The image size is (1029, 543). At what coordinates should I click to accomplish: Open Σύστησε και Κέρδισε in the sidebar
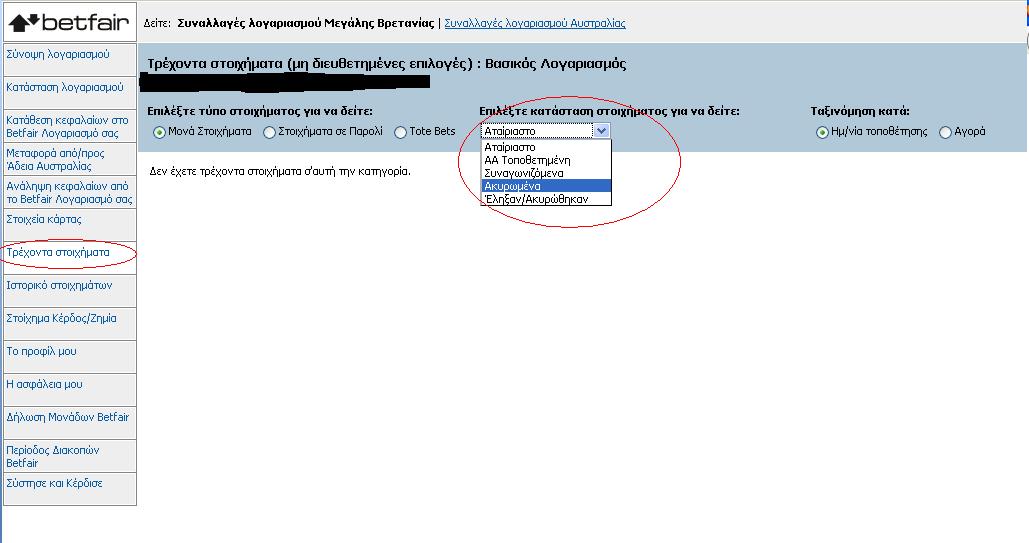tap(54, 483)
